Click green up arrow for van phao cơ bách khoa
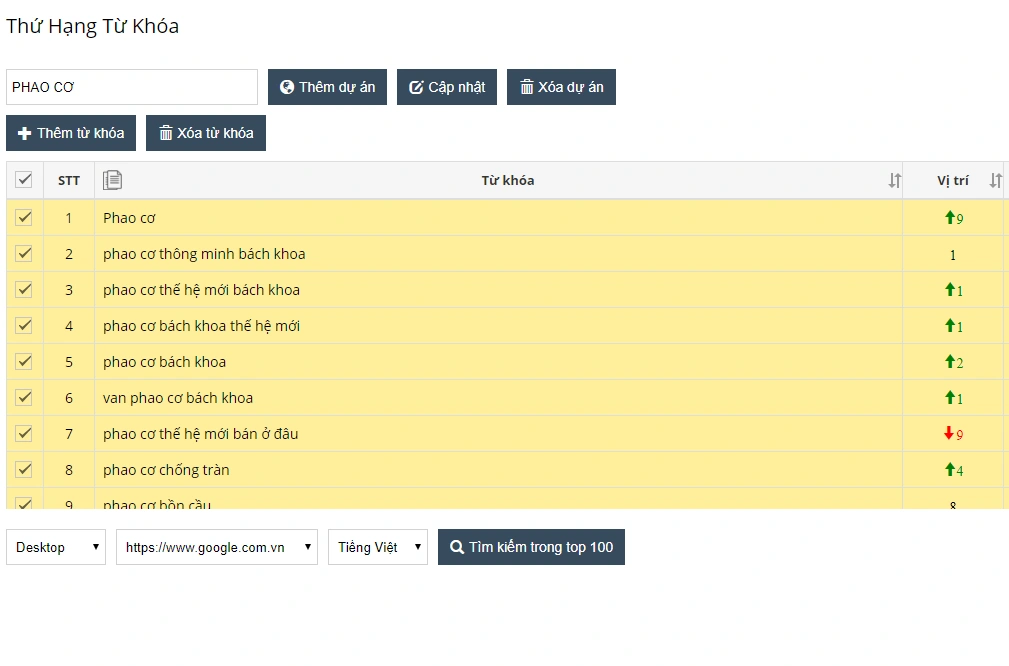The height and width of the screenshot is (666, 1009). 950,398
